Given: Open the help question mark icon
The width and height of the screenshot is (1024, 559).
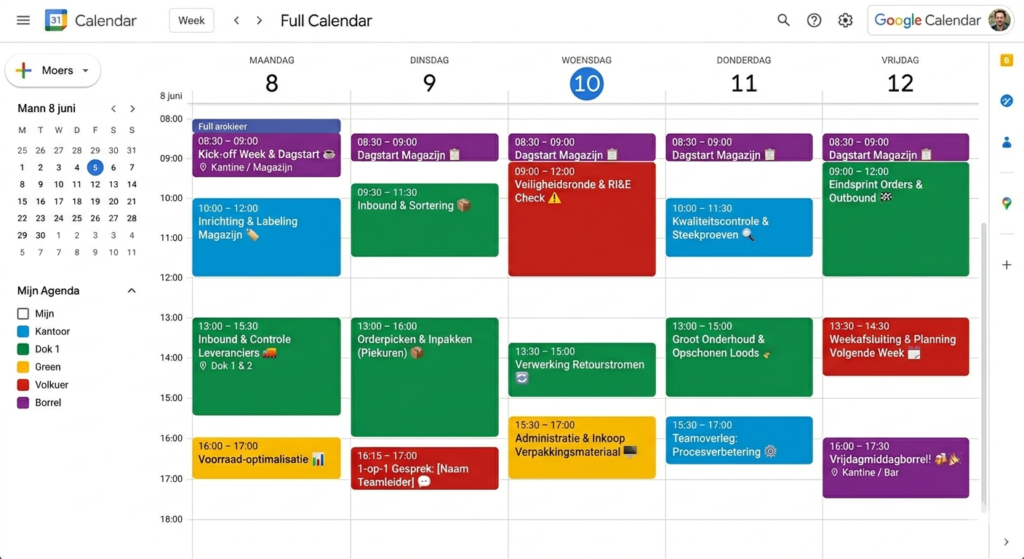Looking at the screenshot, I should pos(814,20).
